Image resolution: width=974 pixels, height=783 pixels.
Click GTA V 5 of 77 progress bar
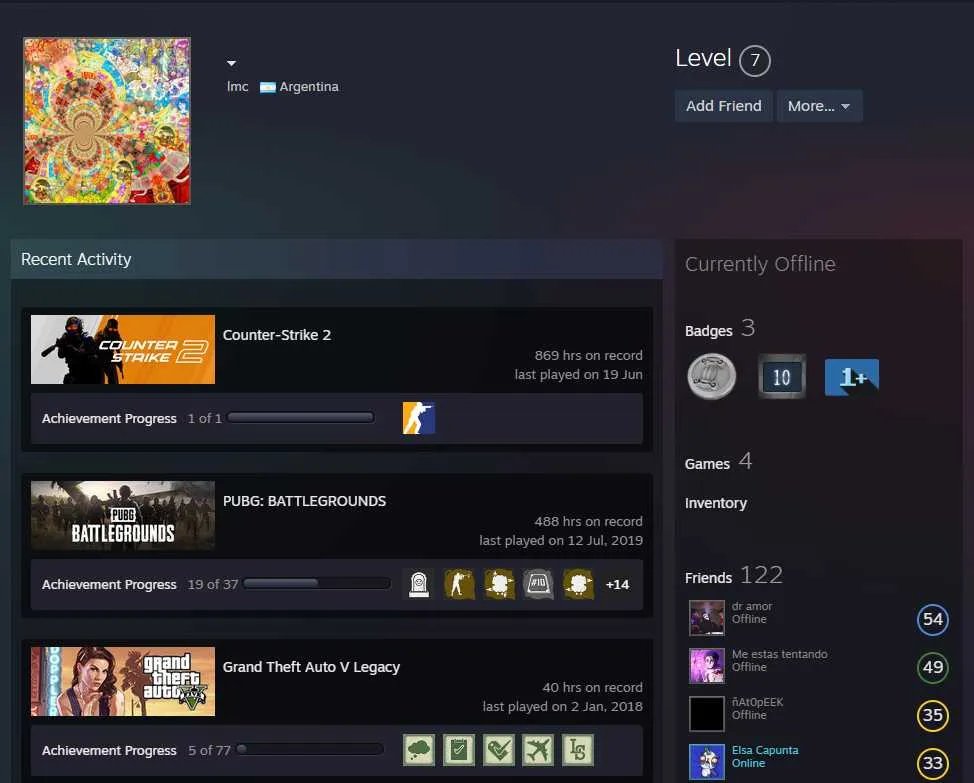310,749
